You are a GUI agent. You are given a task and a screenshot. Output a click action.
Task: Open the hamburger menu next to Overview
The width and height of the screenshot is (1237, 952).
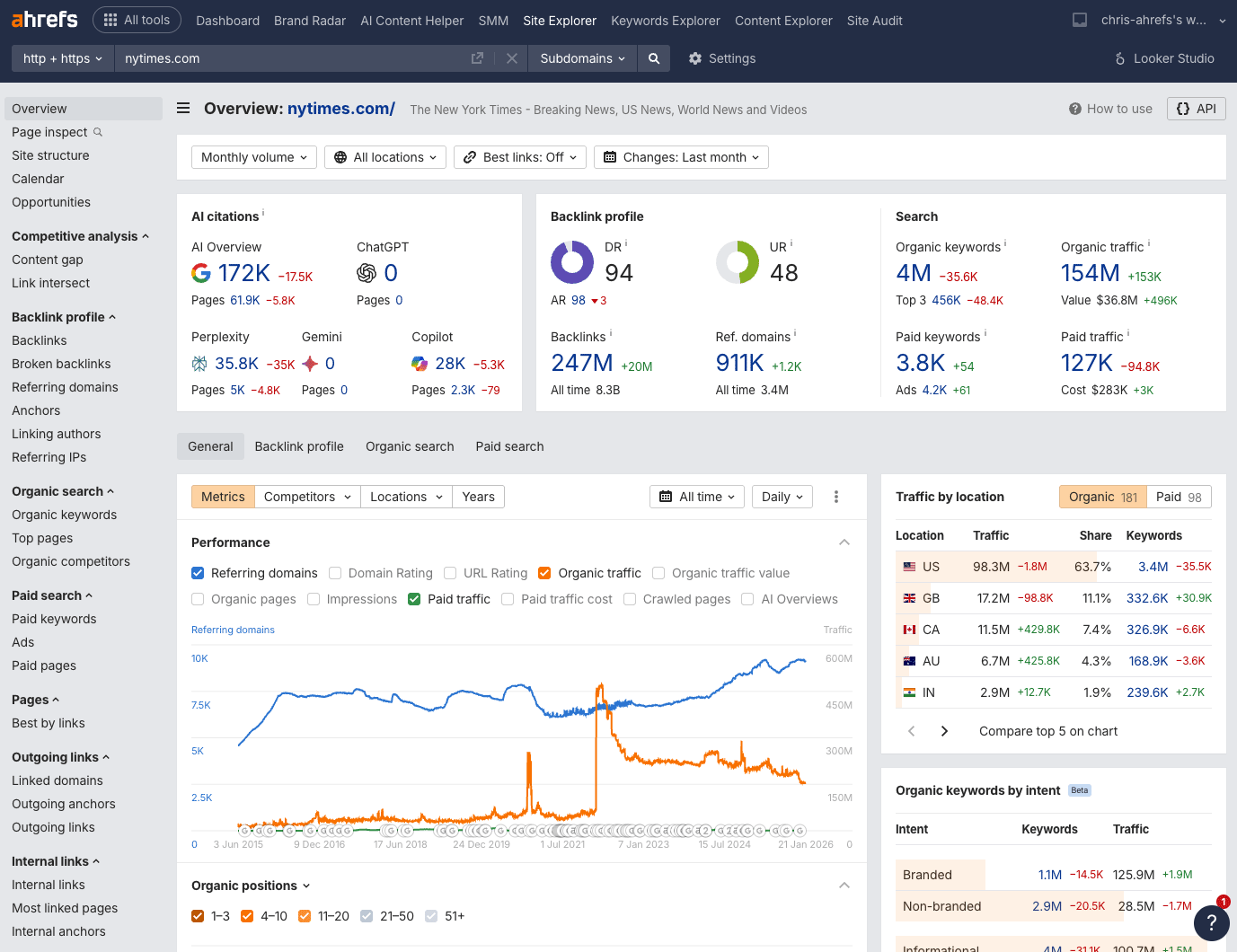tap(182, 108)
